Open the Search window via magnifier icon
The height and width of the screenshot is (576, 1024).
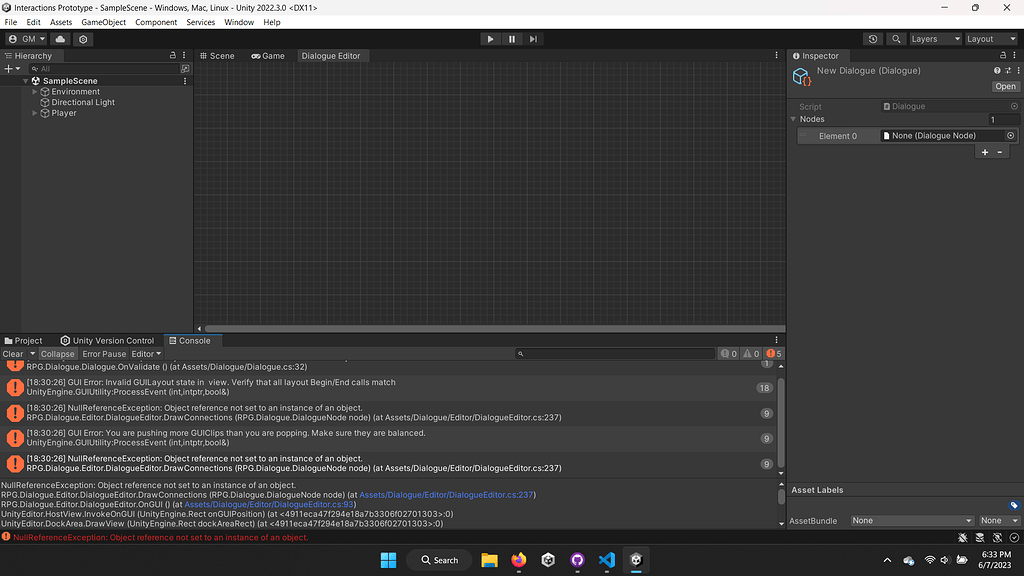coord(896,39)
